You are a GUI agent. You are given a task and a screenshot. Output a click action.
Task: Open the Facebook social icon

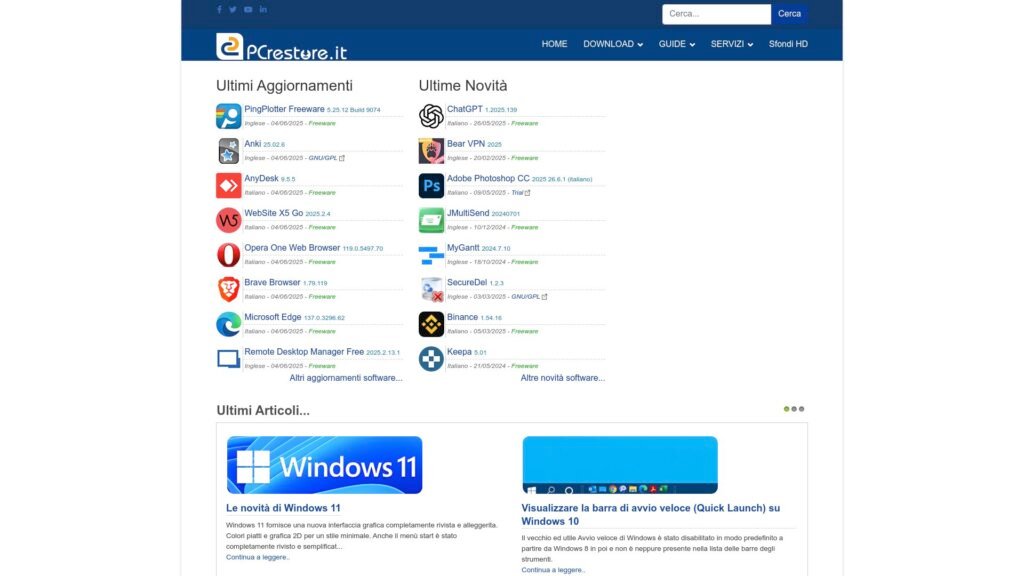click(x=219, y=10)
